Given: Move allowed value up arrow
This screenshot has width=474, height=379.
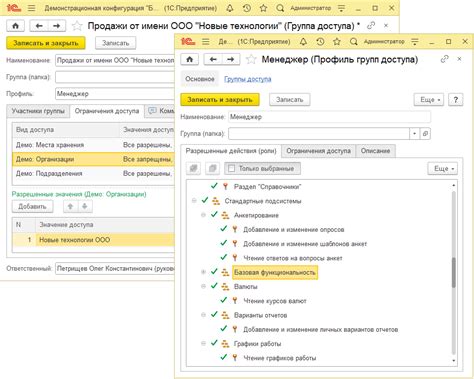Looking at the screenshot, I should tap(70, 207).
